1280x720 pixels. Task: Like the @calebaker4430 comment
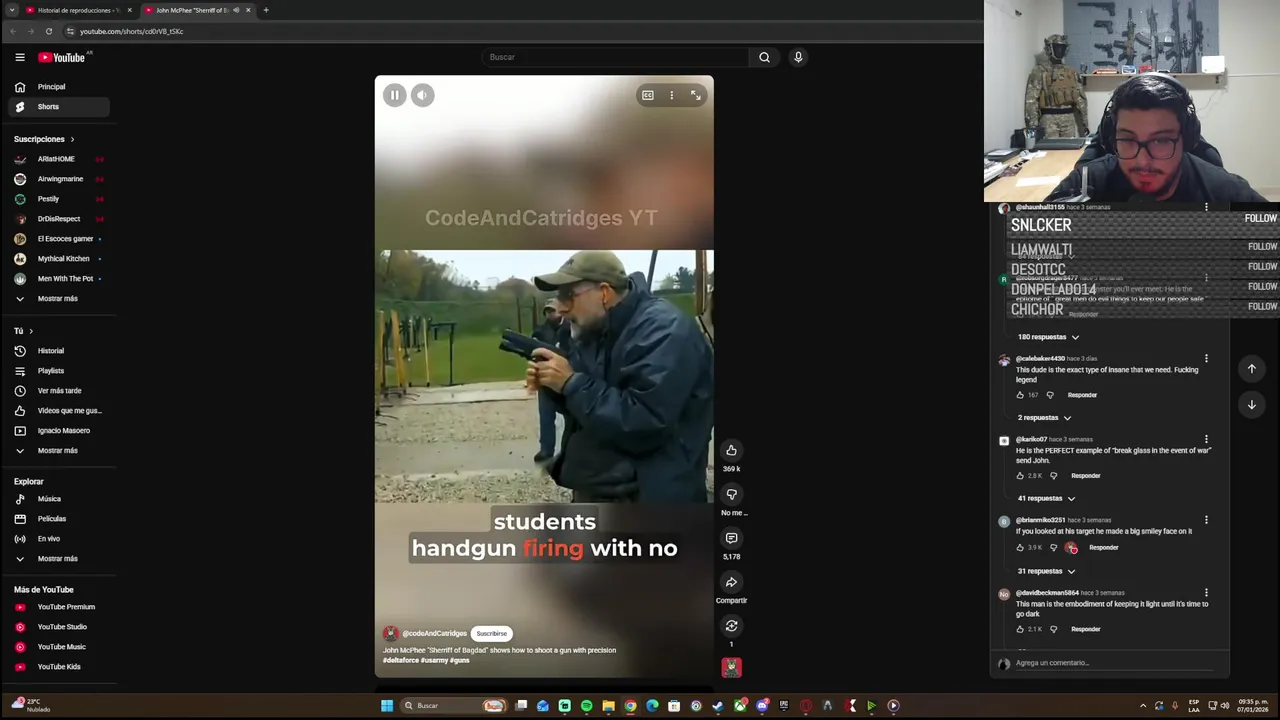point(1020,395)
